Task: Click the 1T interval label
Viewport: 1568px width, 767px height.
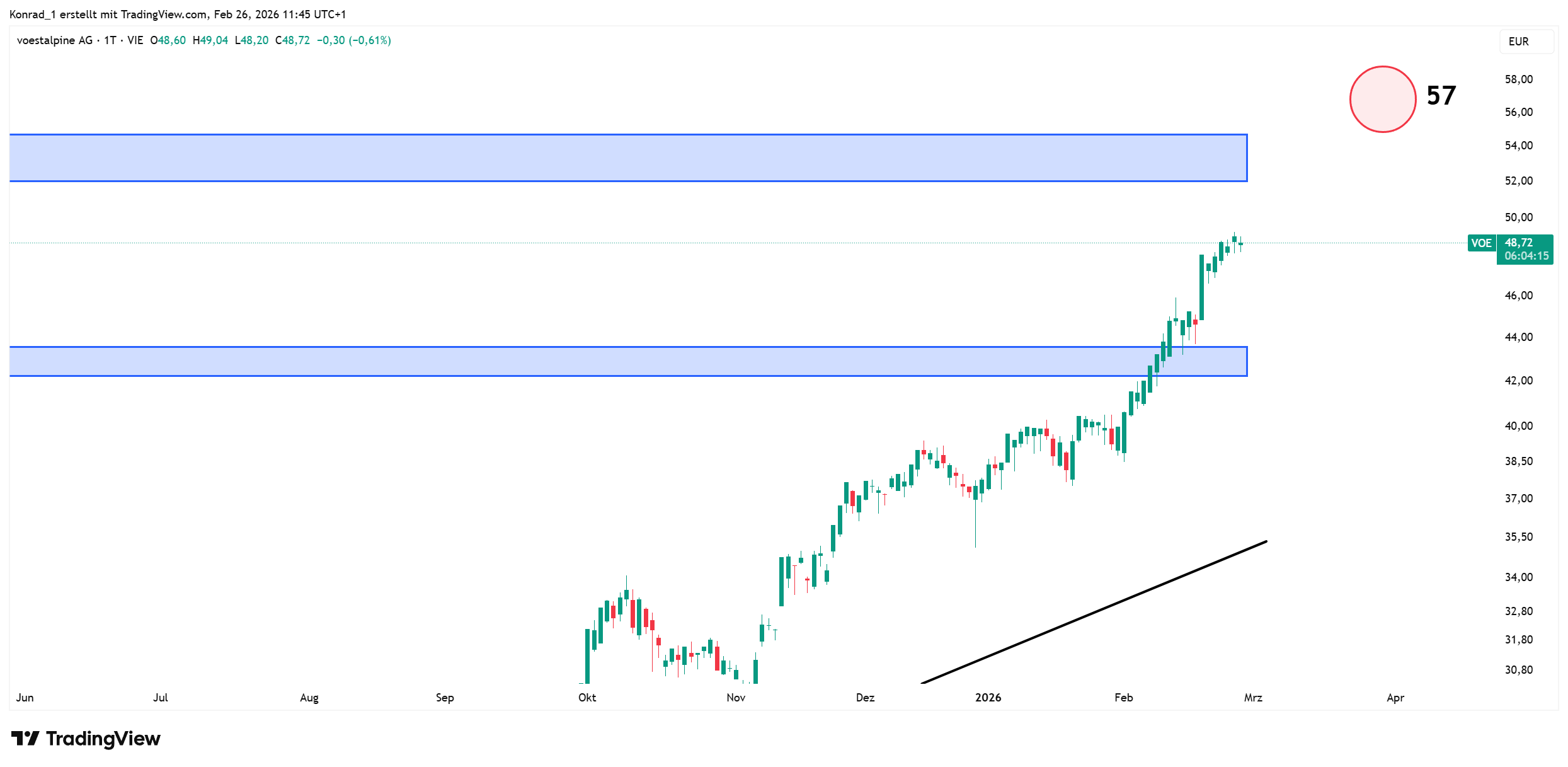Action: pyautogui.click(x=110, y=40)
